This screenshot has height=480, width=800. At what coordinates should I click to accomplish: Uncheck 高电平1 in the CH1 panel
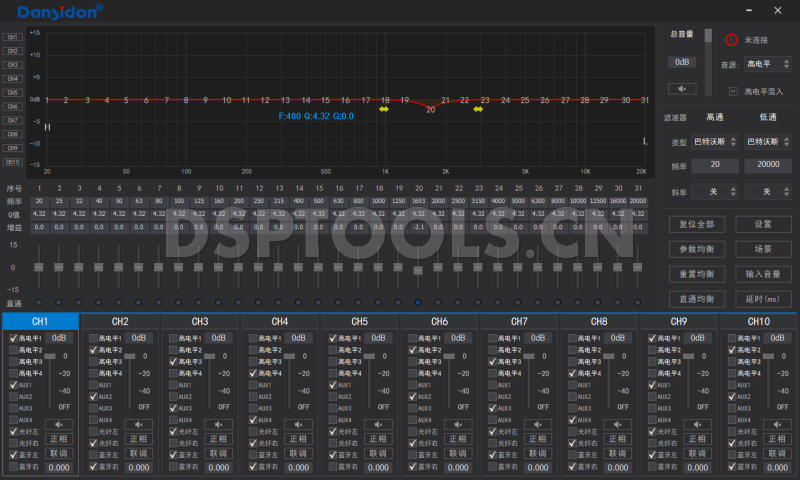(13, 338)
